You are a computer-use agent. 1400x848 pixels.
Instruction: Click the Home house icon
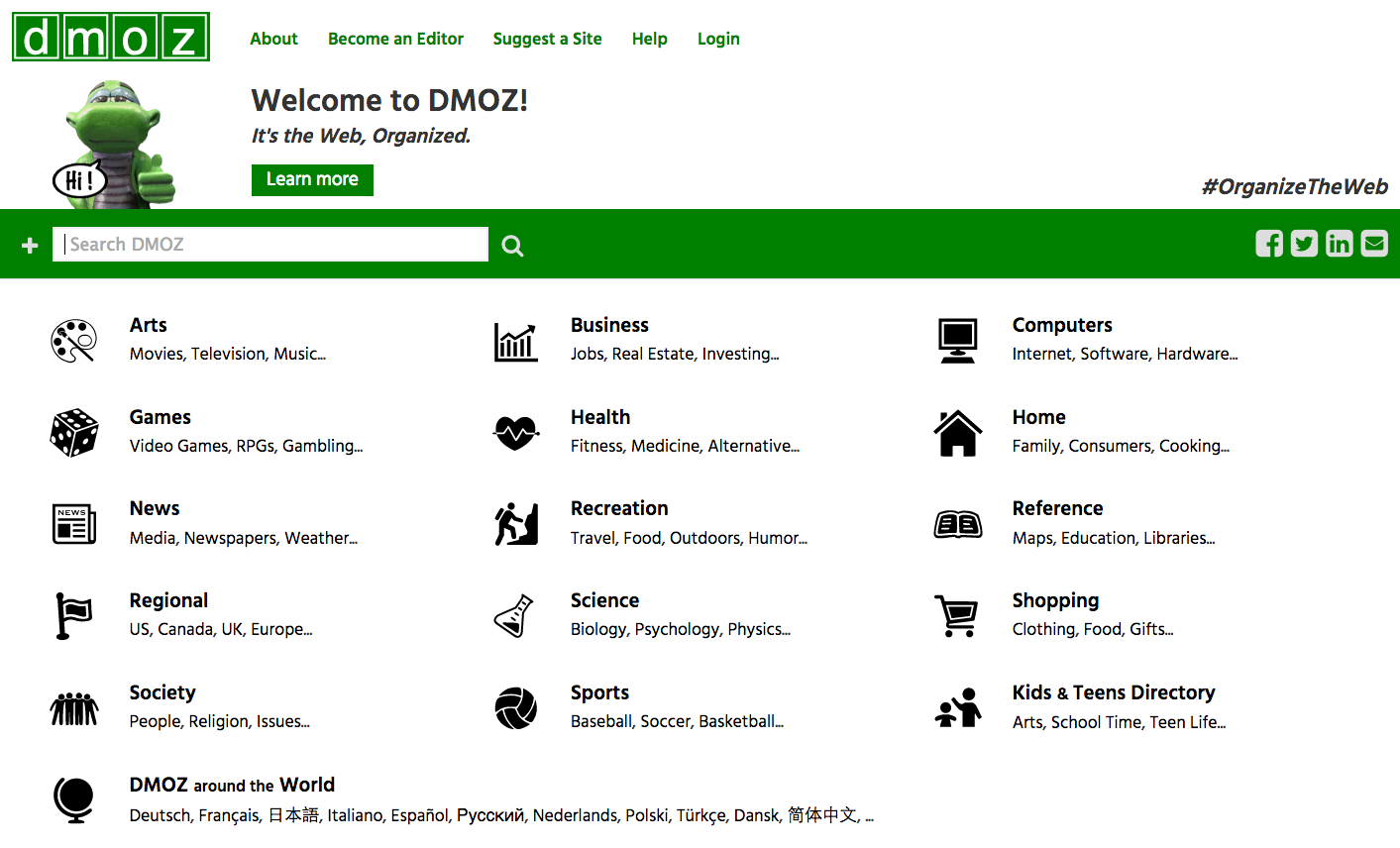(x=958, y=433)
